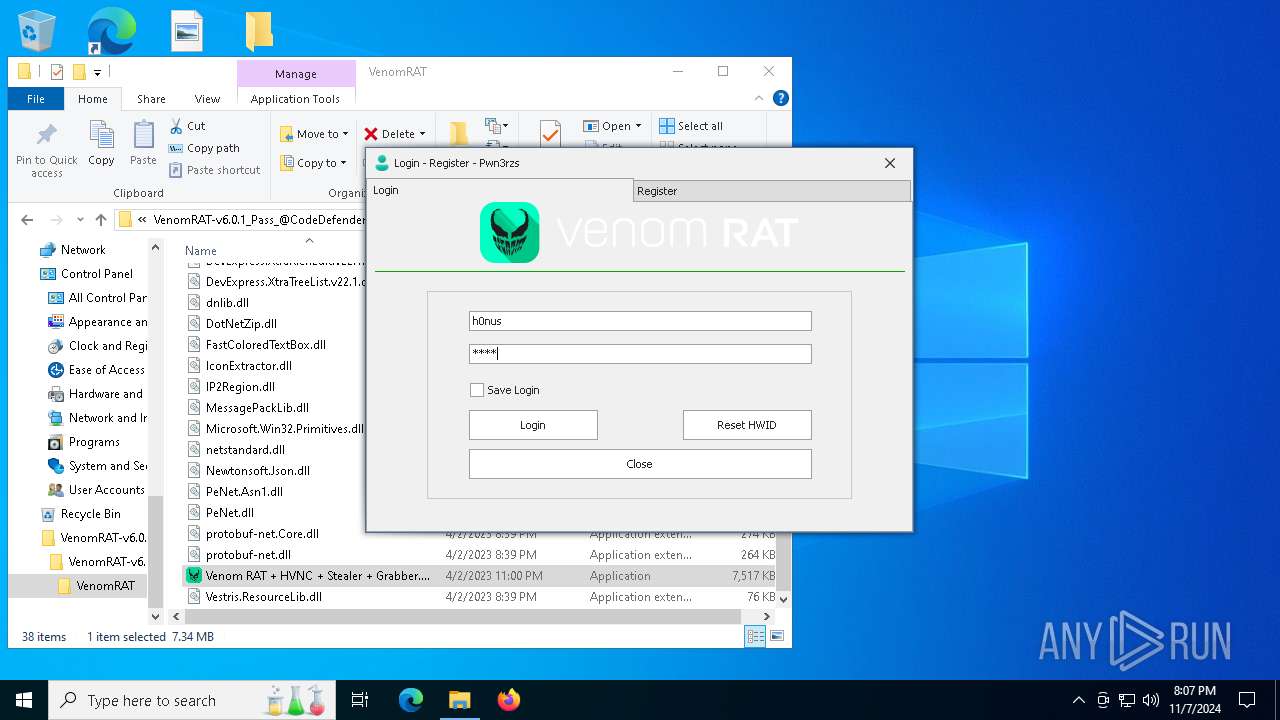Open the yellow folder on desktop
Image resolution: width=1280 pixels, height=720 pixels.
(x=258, y=30)
